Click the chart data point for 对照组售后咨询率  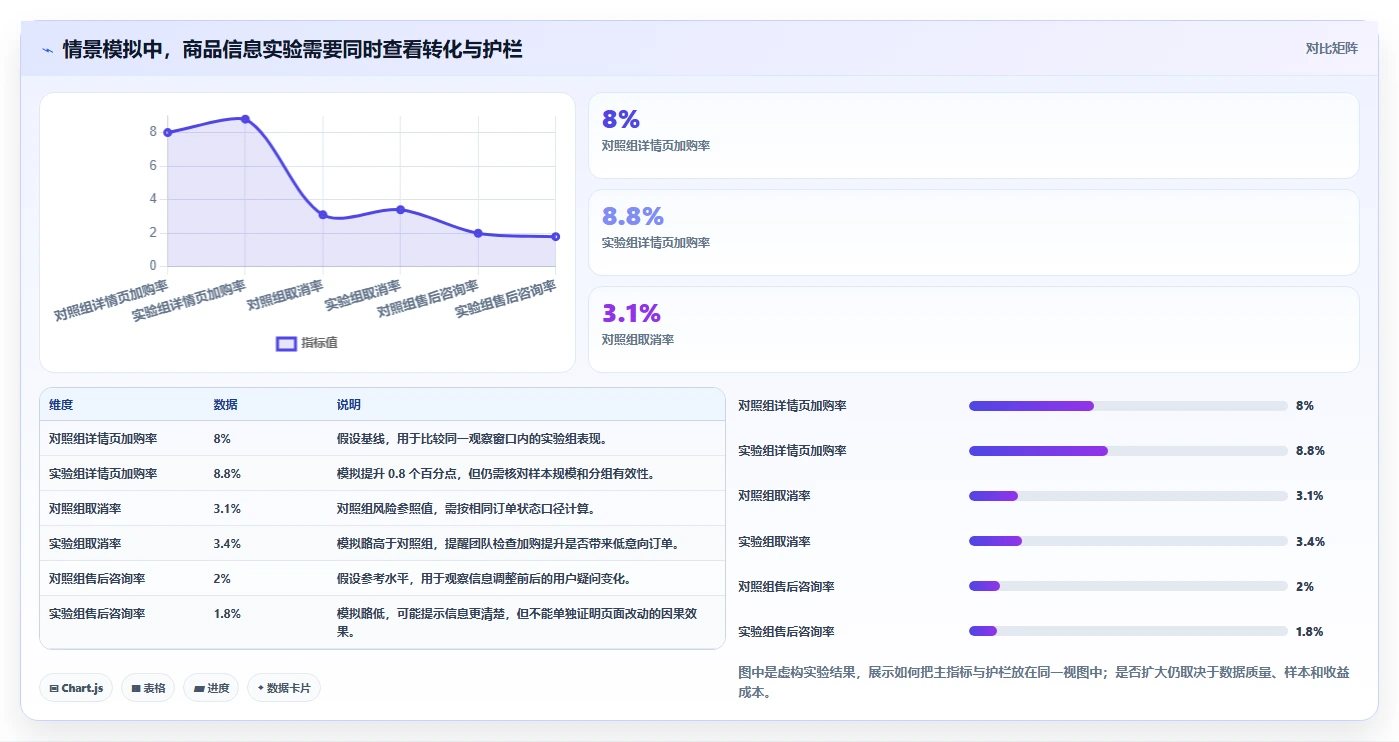point(478,233)
